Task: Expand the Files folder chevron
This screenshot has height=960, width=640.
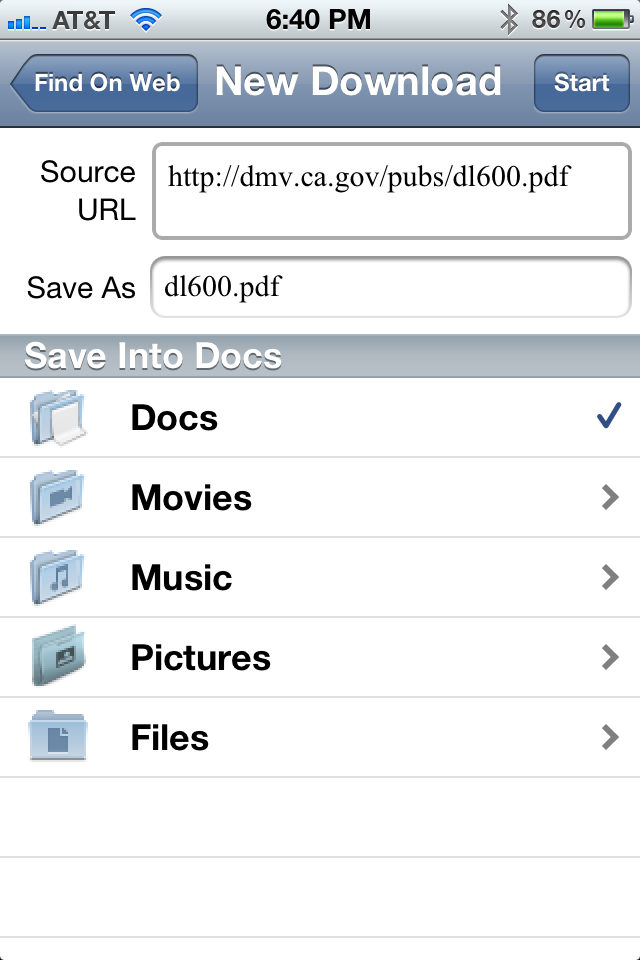Action: (x=610, y=738)
